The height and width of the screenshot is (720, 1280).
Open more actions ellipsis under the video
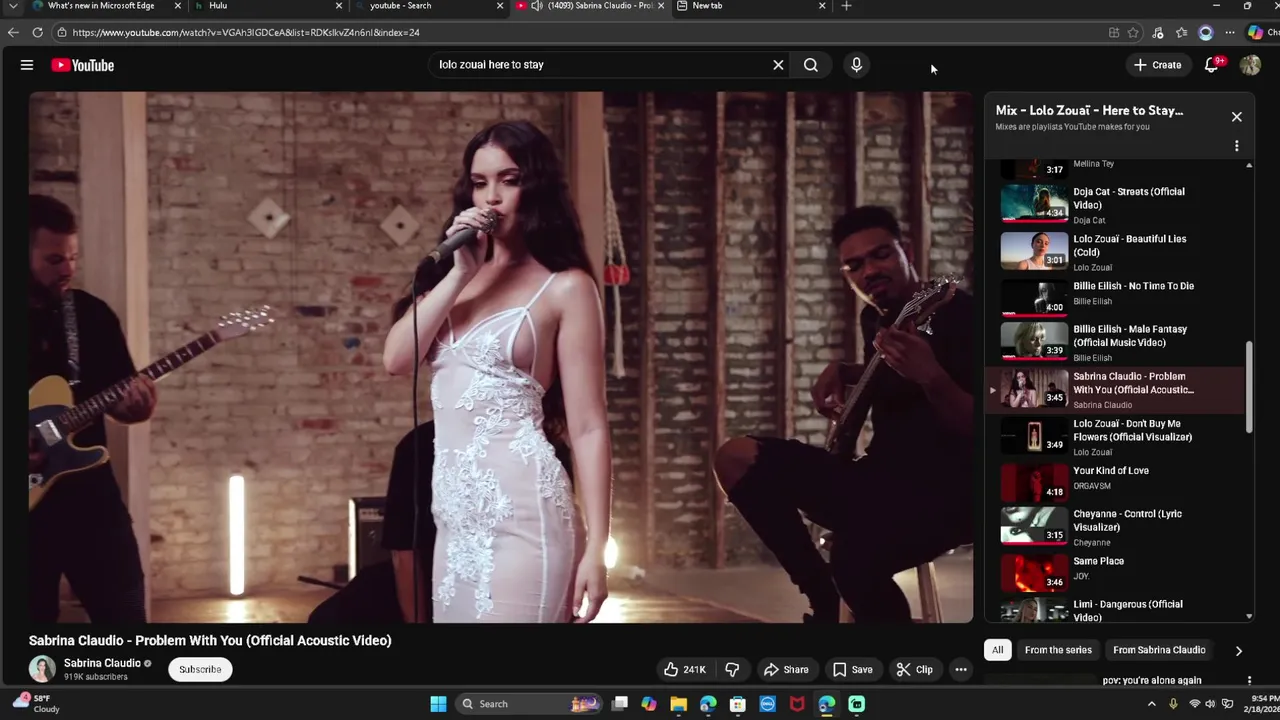pos(961,670)
